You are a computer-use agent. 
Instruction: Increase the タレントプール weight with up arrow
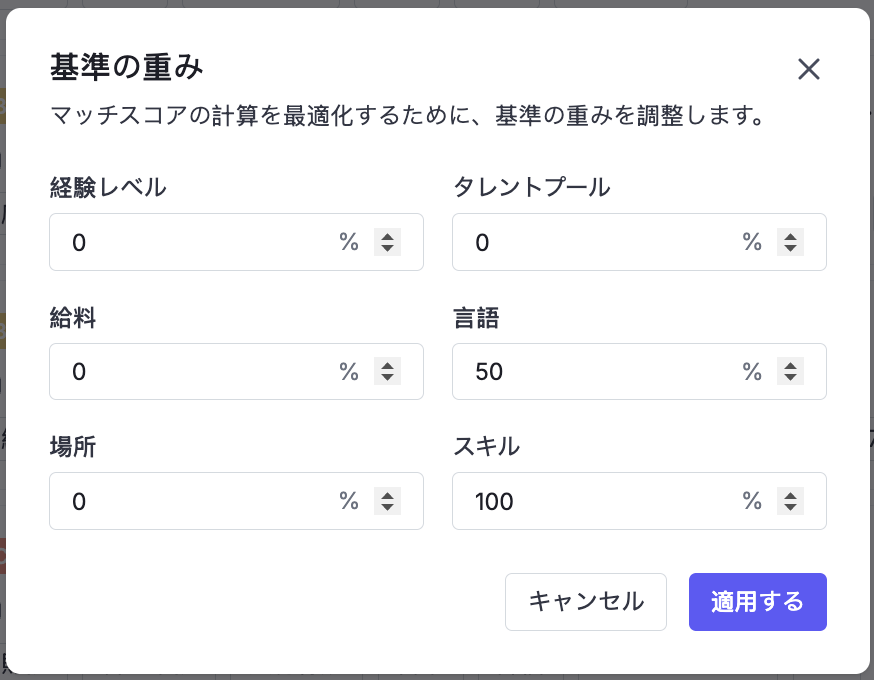(790, 236)
